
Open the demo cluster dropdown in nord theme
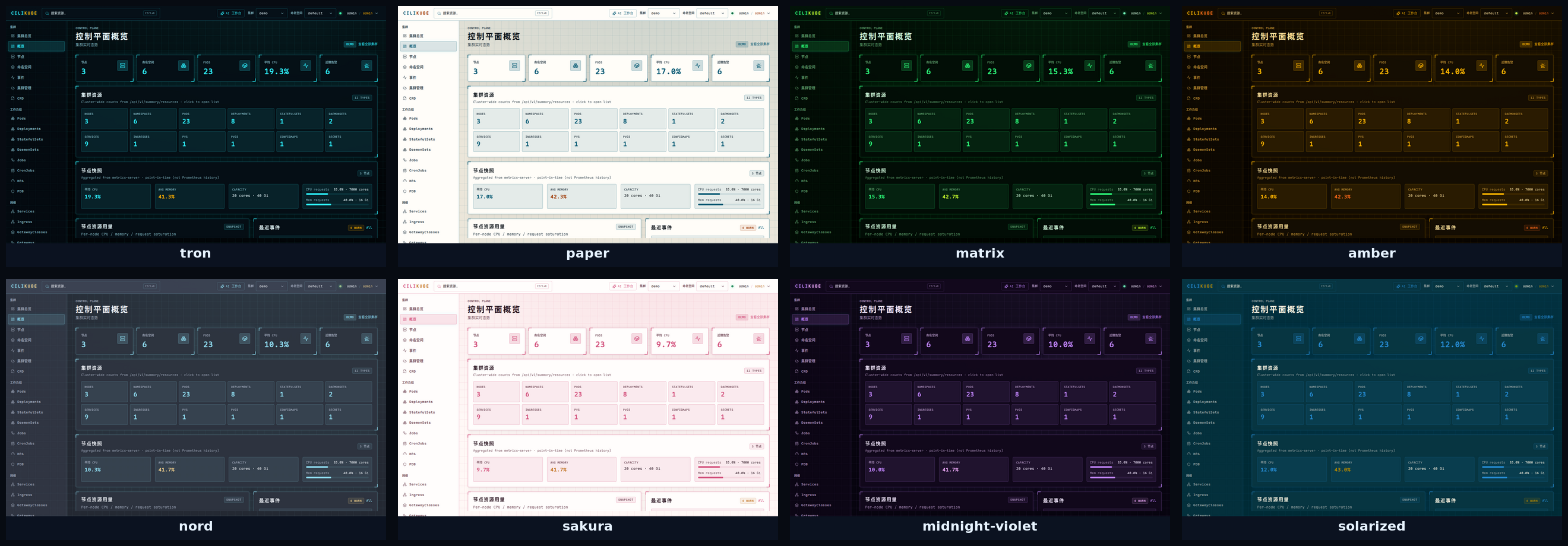click(271, 287)
